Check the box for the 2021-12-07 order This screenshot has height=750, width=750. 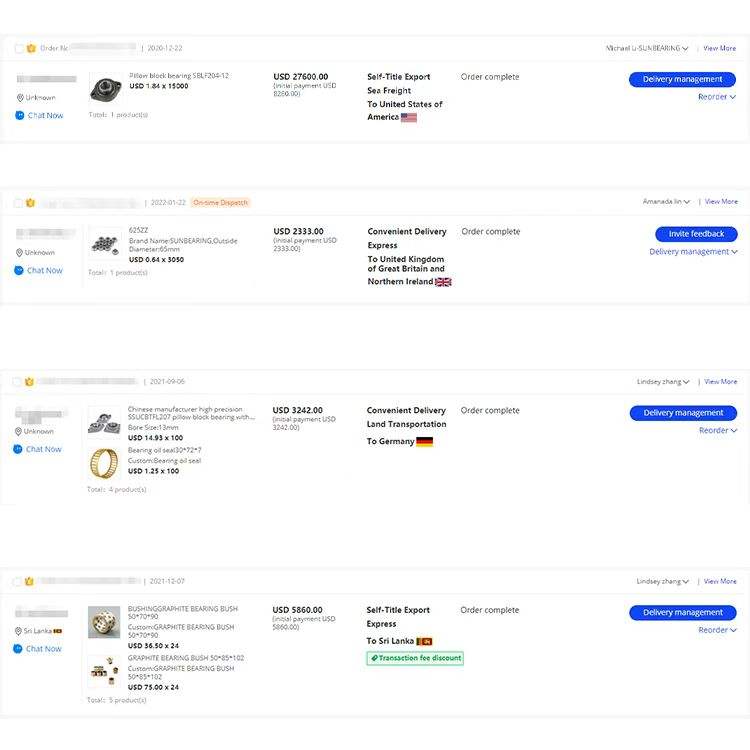17,582
